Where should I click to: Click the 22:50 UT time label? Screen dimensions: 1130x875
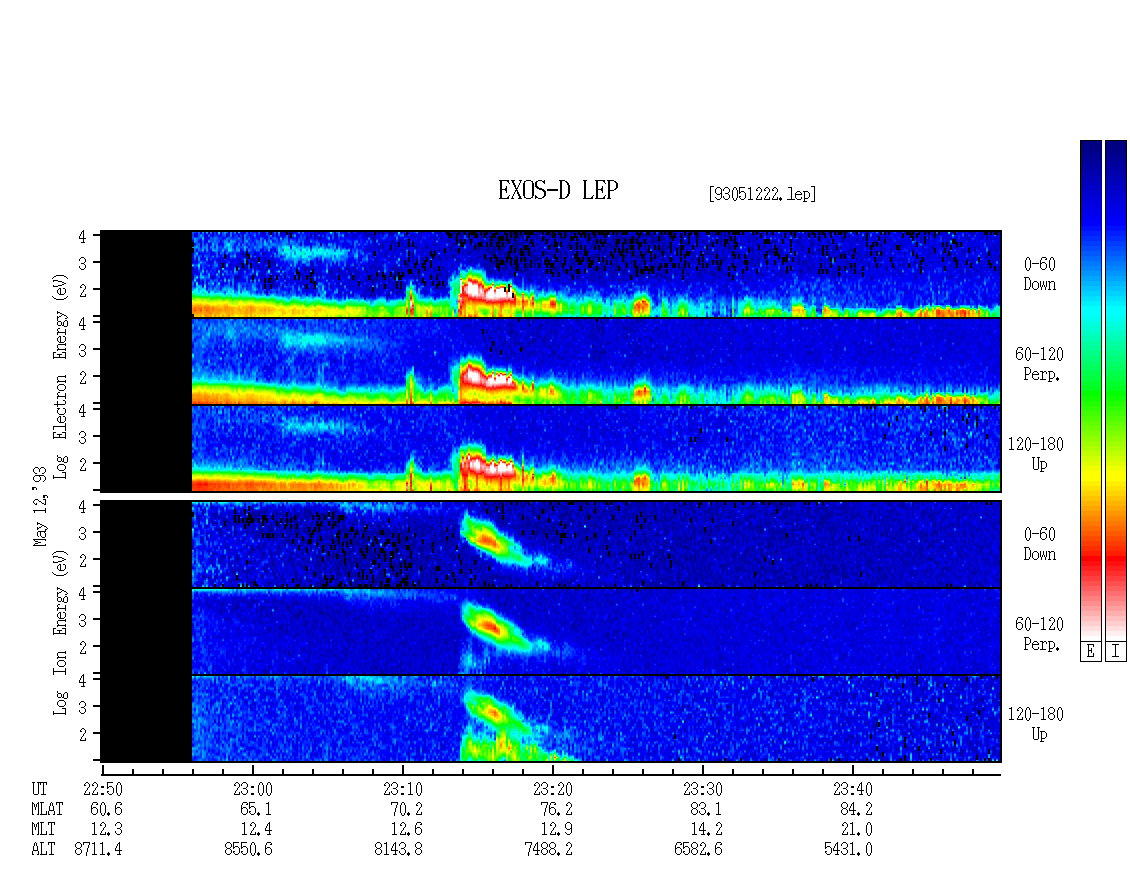(x=102, y=789)
